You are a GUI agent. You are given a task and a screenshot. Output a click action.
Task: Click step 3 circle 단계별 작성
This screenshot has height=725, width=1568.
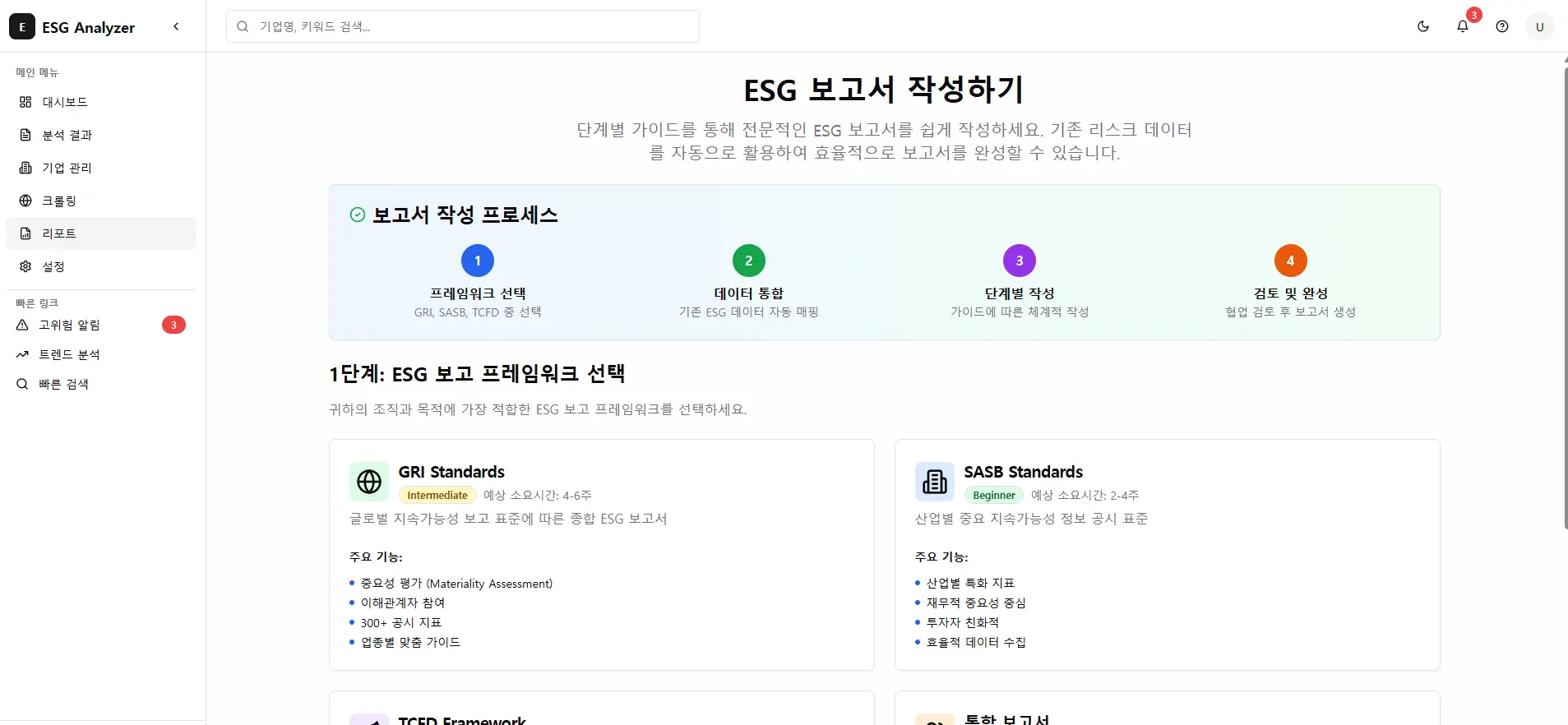click(x=1020, y=261)
